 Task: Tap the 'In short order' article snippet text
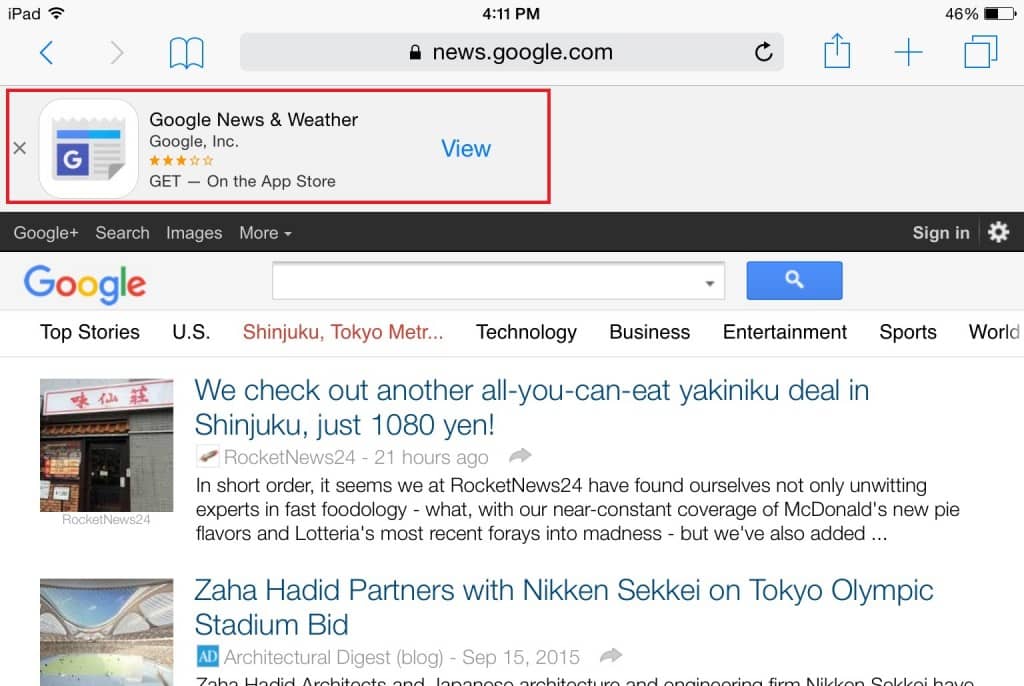[577, 509]
